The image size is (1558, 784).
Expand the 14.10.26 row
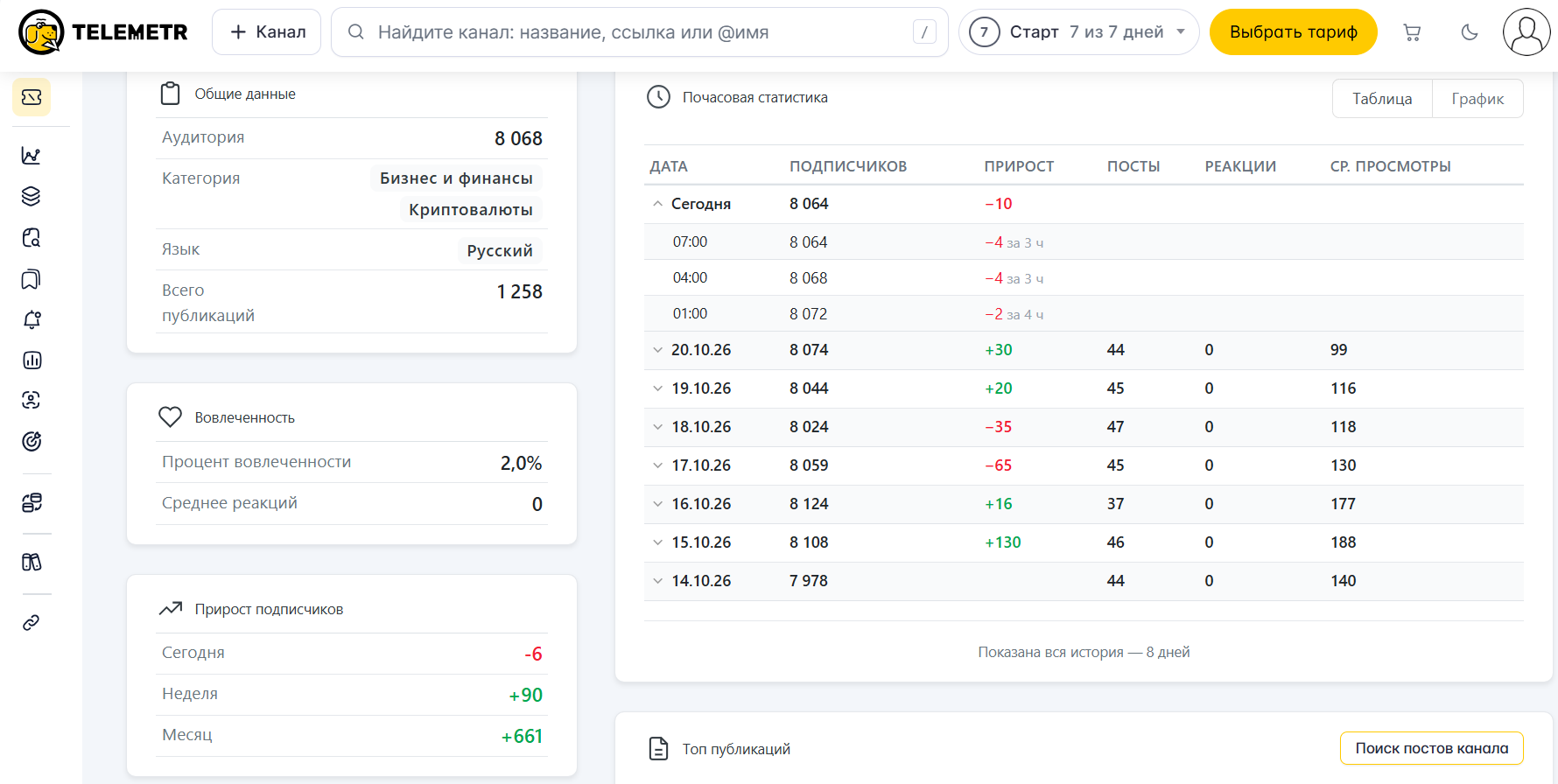pyautogui.click(x=657, y=581)
